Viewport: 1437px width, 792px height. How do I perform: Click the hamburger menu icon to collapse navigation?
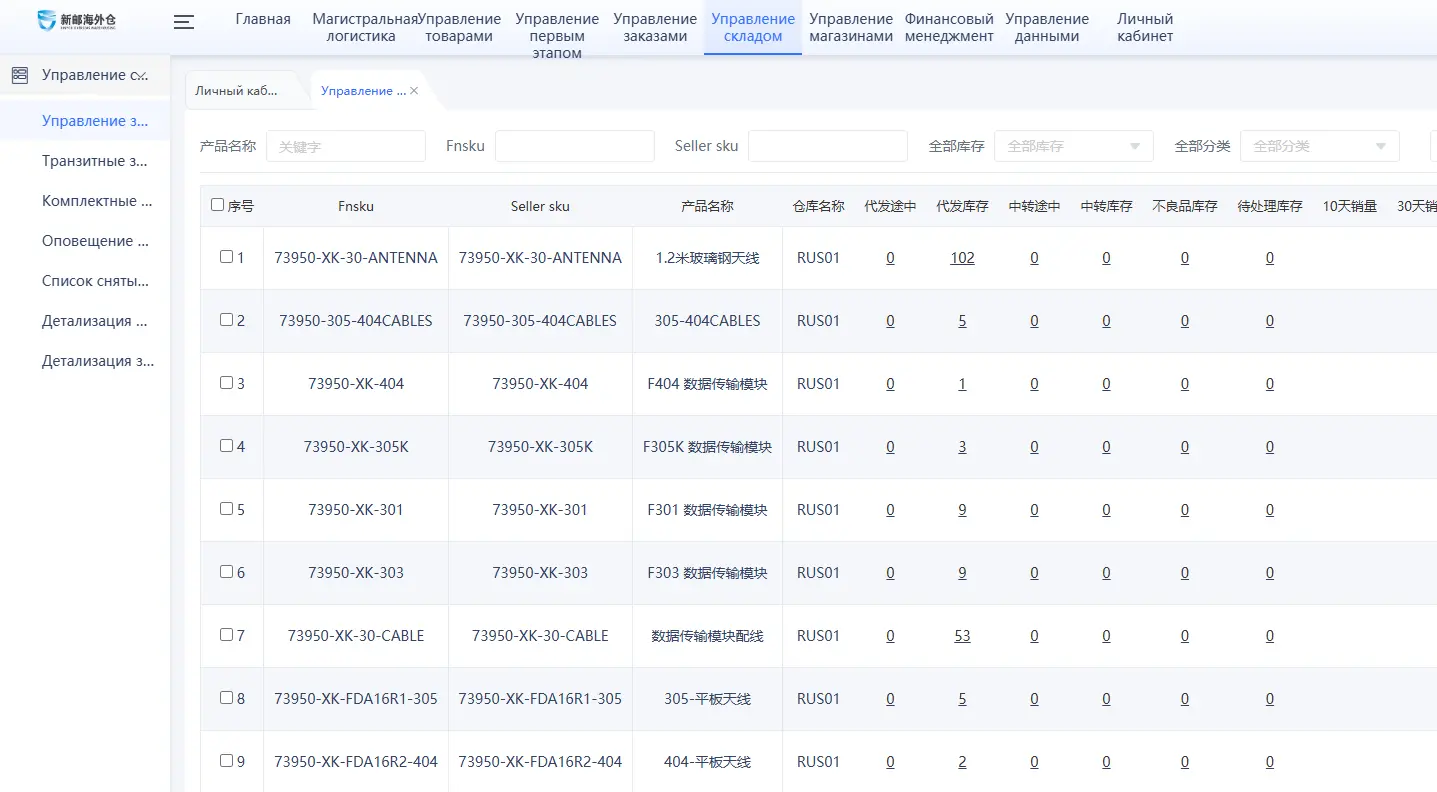point(184,22)
